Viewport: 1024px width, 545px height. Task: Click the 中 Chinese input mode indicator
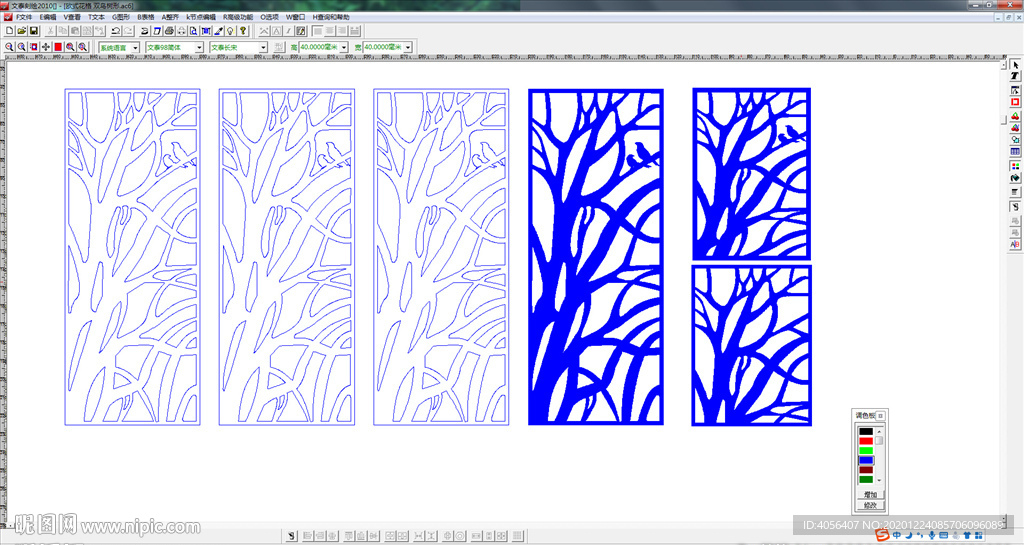pos(897,535)
